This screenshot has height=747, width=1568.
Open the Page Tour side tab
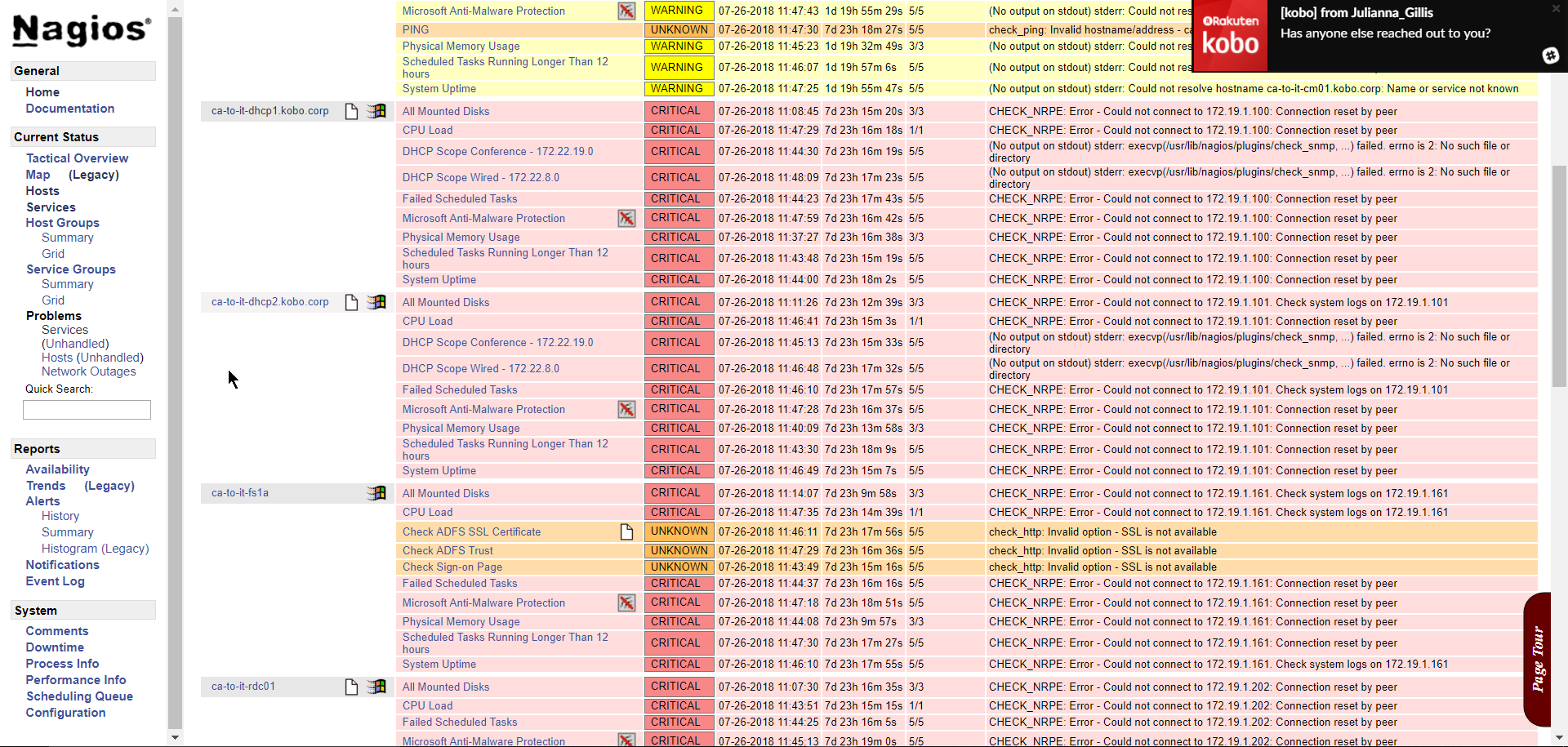[1537, 659]
